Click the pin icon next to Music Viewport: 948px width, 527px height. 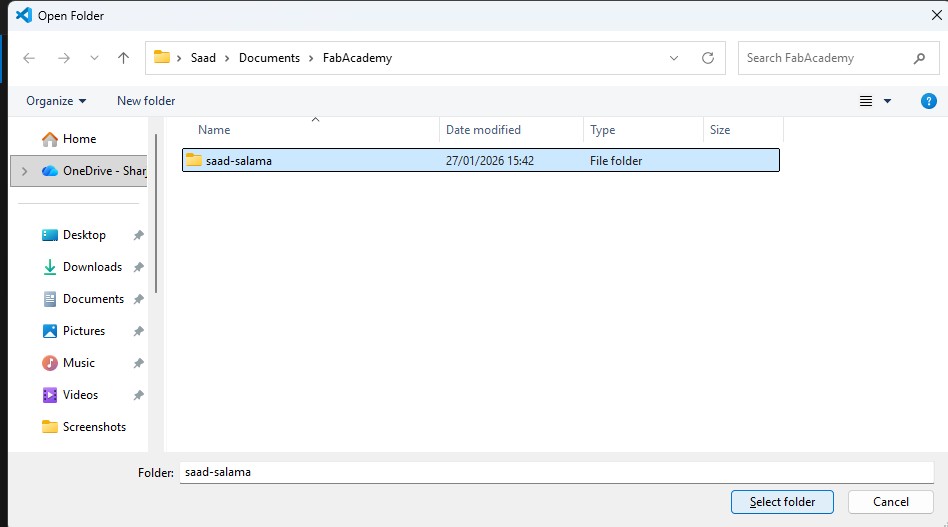click(138, 363)
